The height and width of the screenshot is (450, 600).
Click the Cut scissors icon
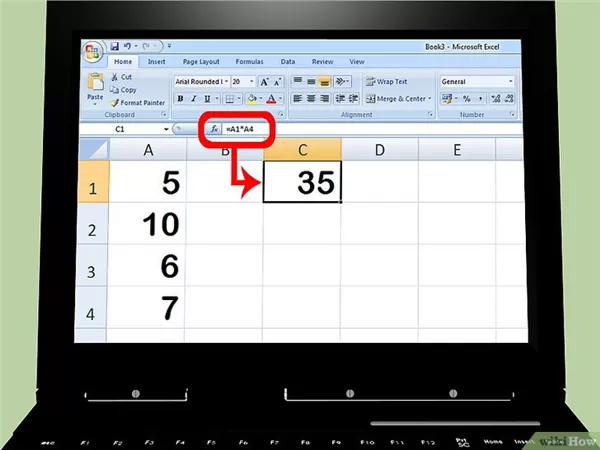click(114, 77)
